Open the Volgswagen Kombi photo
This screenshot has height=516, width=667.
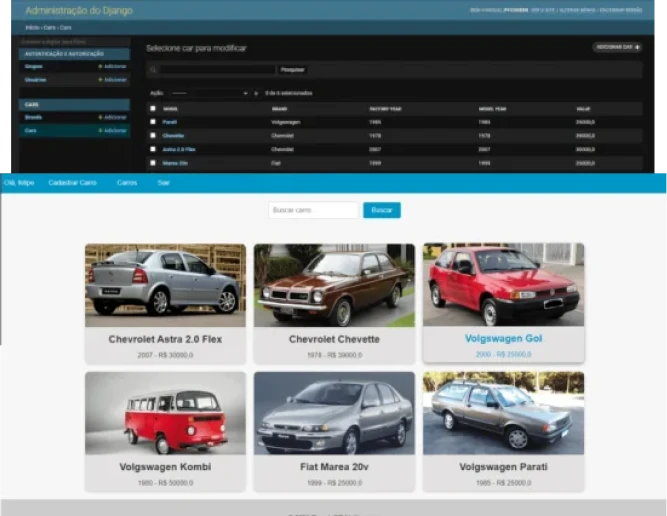pyautogui.click(x=165, y=413)
